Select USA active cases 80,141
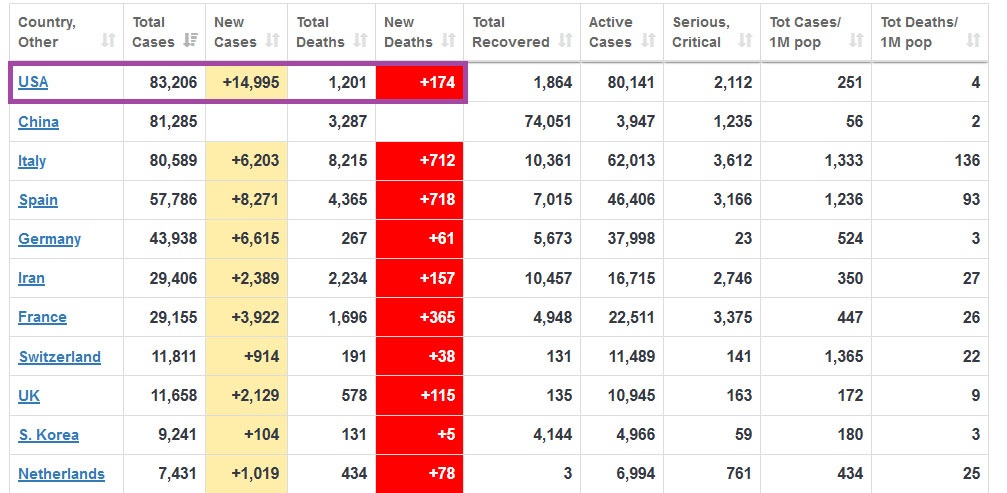This screenshot has width=1007, height=493. pyautogui.click(x=631, y=82)
